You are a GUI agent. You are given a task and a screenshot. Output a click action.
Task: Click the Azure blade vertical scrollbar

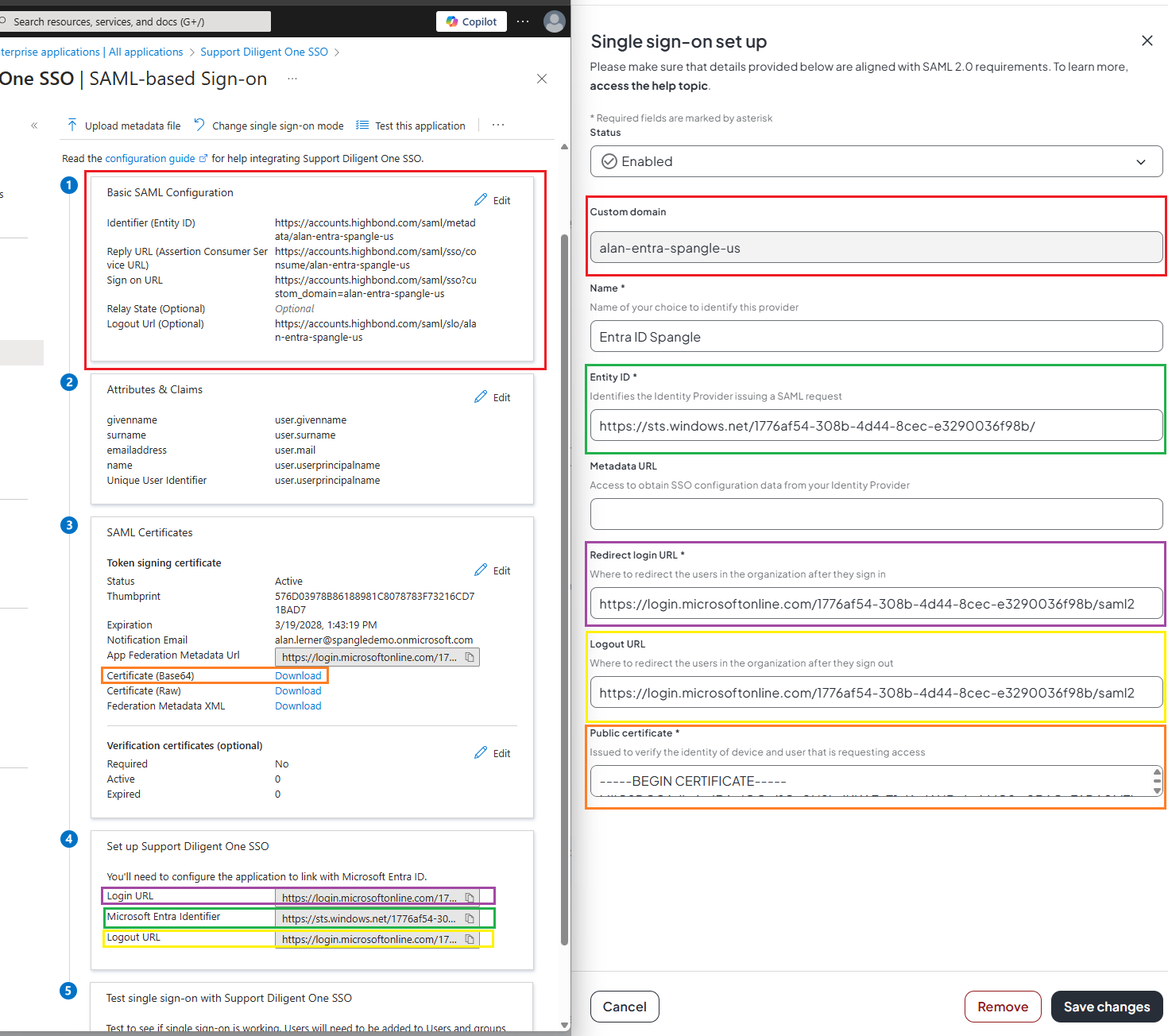coord(565,588)
